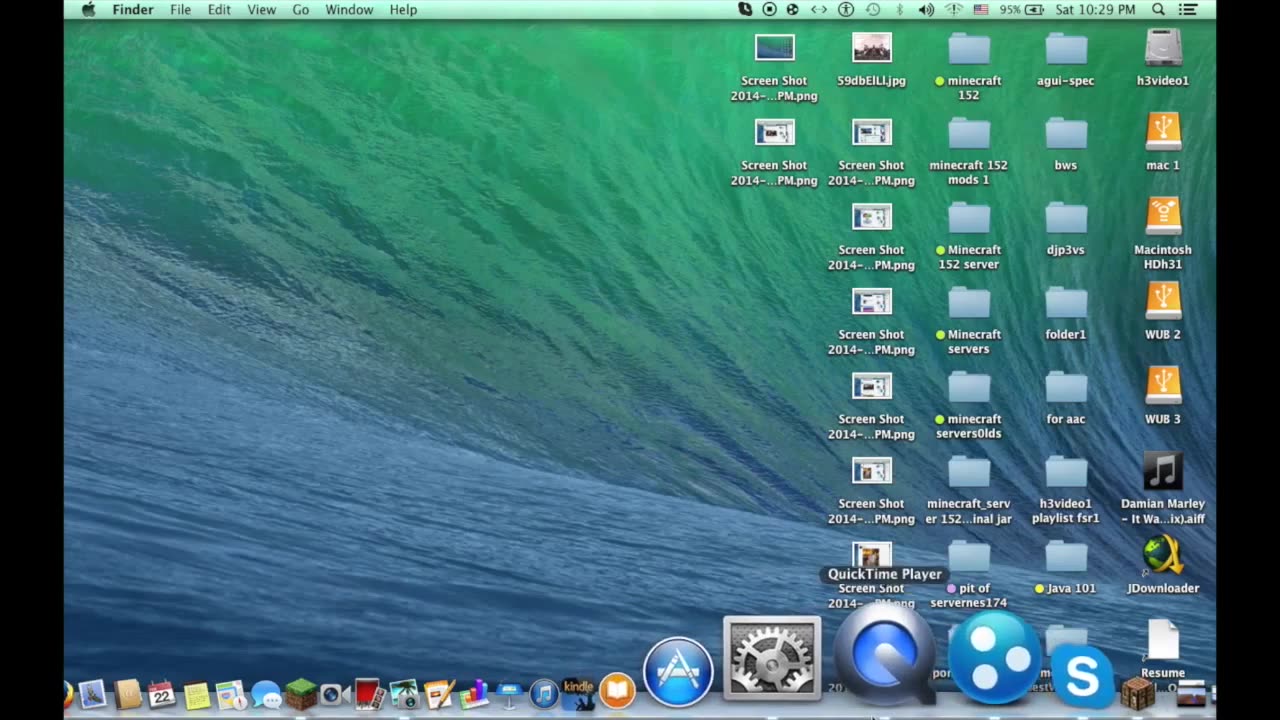This screenshot has width=1280, height=720.
Task: Select the 59dbElLl.jpg image thumbnail
Action: [x=871, y=48]
